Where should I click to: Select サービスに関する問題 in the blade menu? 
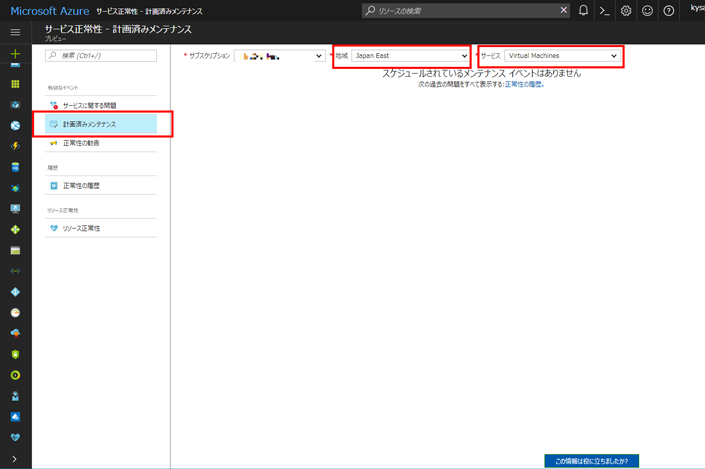(101, 105)
